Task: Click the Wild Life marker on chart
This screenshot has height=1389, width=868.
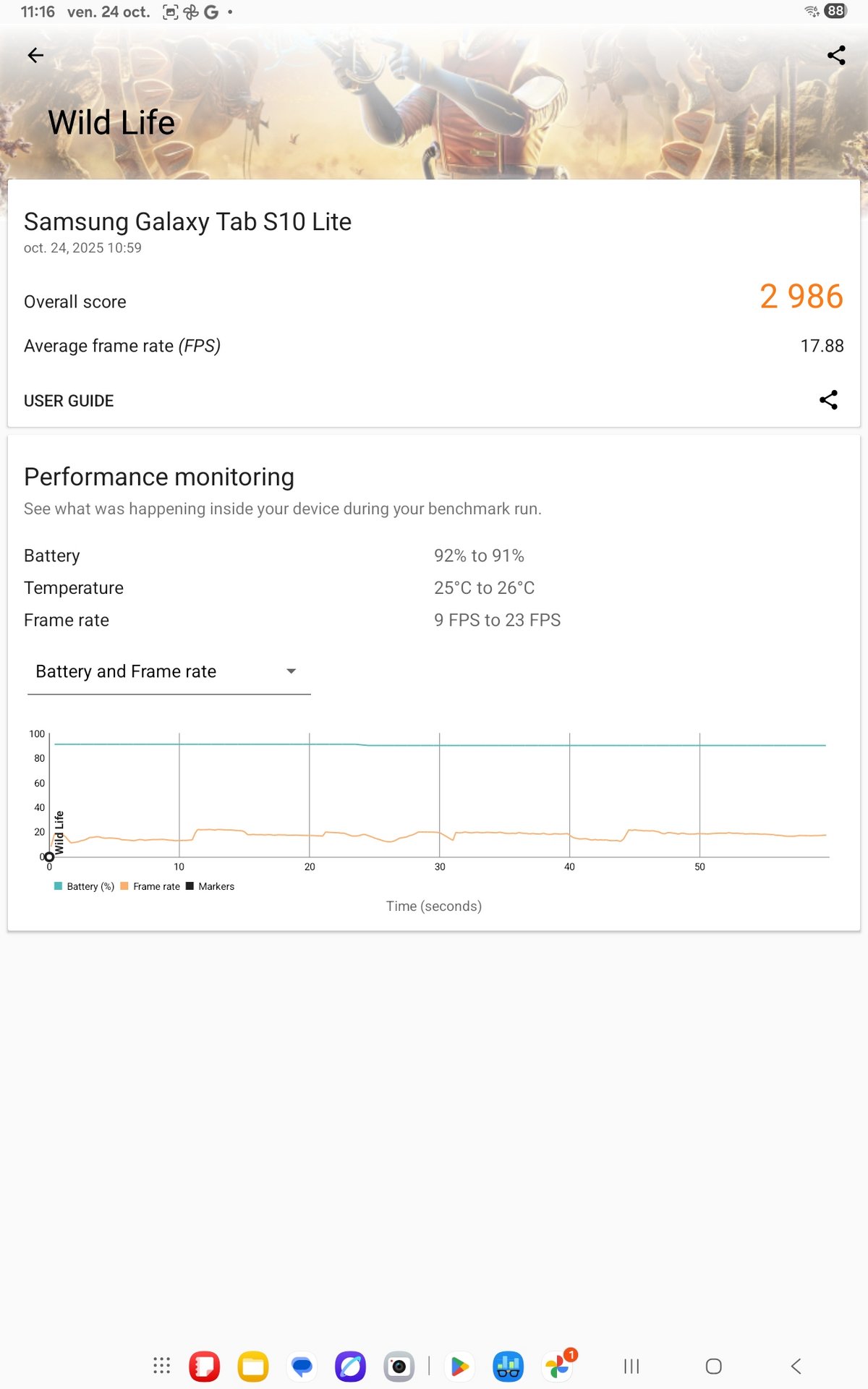Action: [x=49, y=857]
